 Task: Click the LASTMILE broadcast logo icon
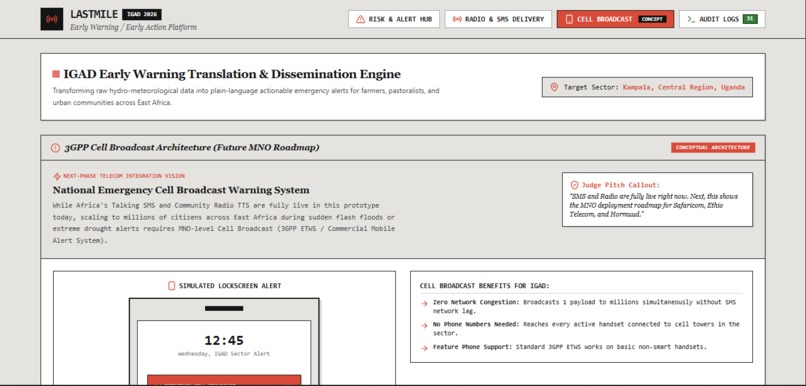(51, 19)
